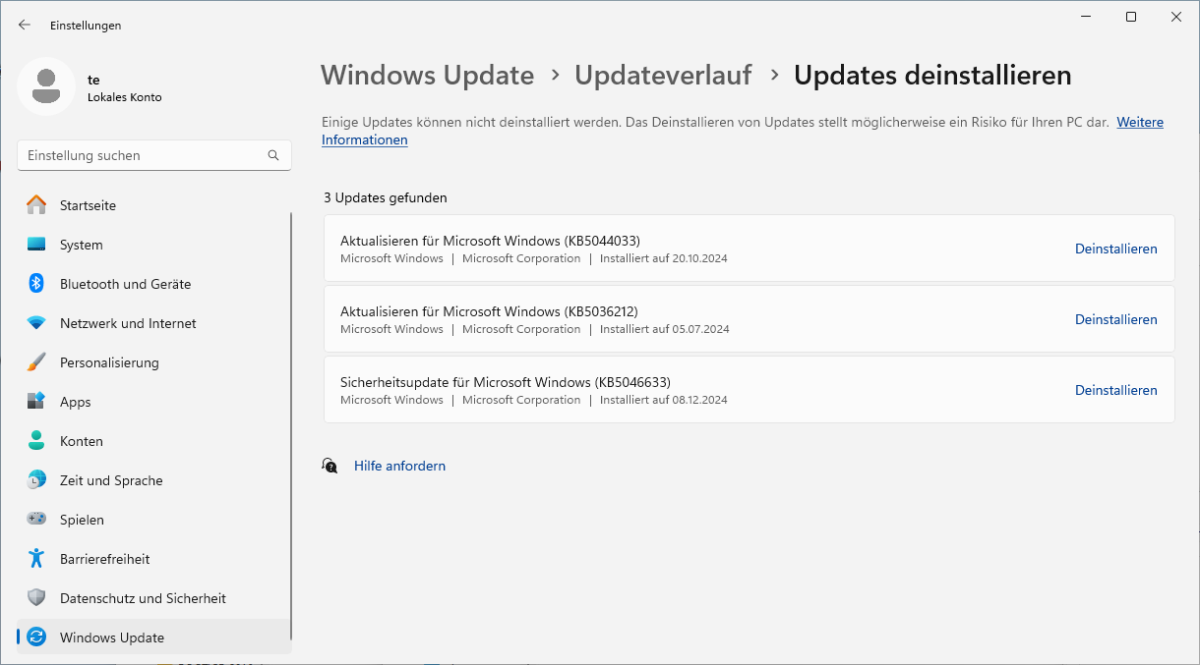1200x665 pixels.
Task: Click the Konten person icon
Action: [x=37, y=441]
